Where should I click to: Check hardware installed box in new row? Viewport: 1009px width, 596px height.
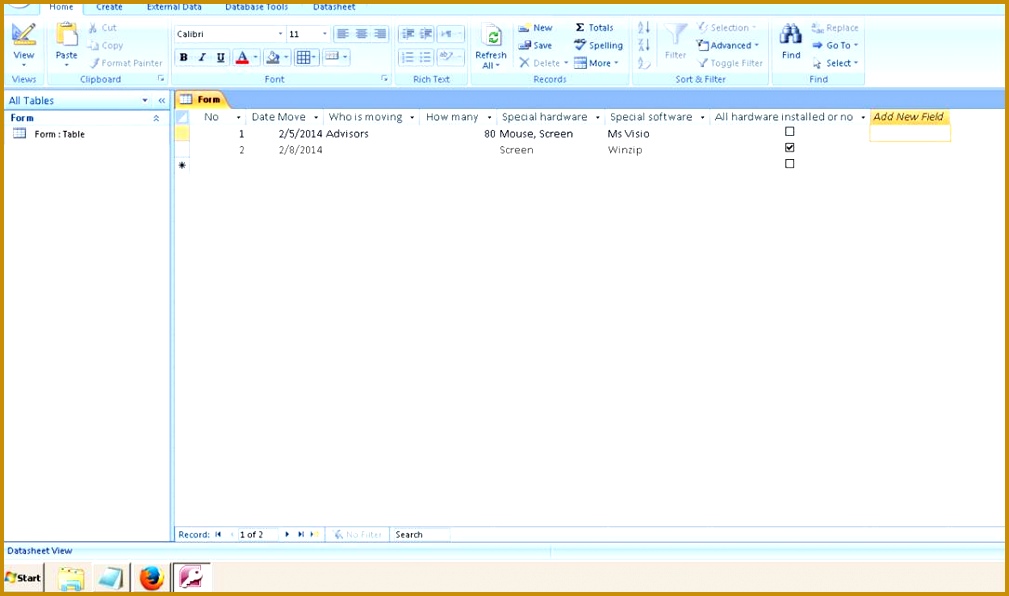[x=790, y=163]
